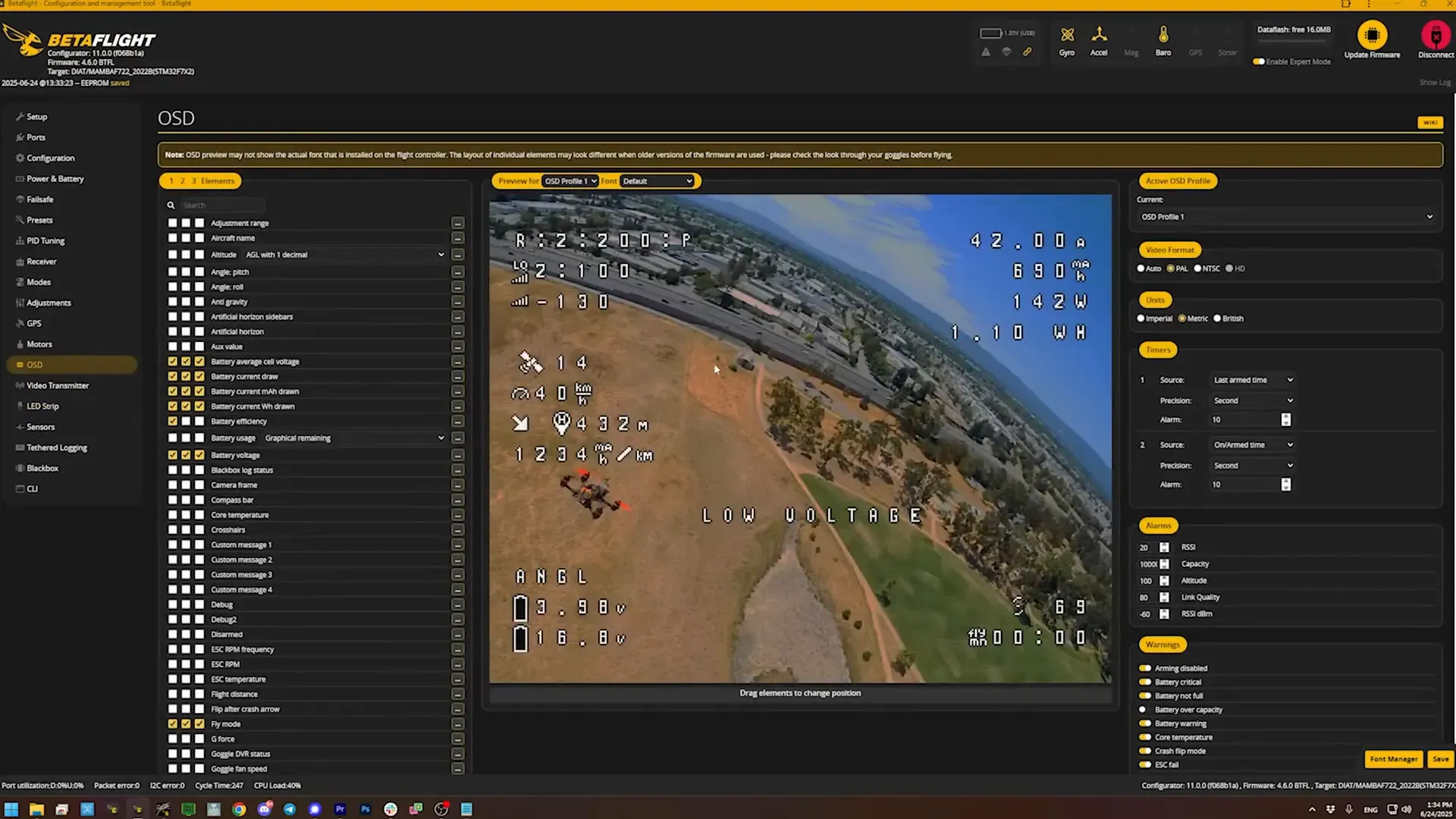1456x819 pixels.
Task: Open Telegram from the taskbar
Action: (x=290, y=809)
